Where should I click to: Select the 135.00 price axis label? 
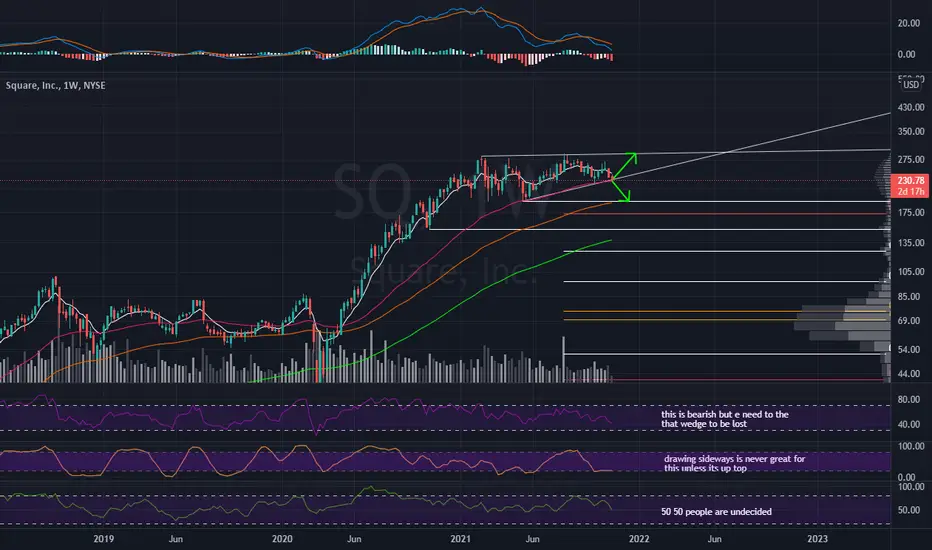911,243
